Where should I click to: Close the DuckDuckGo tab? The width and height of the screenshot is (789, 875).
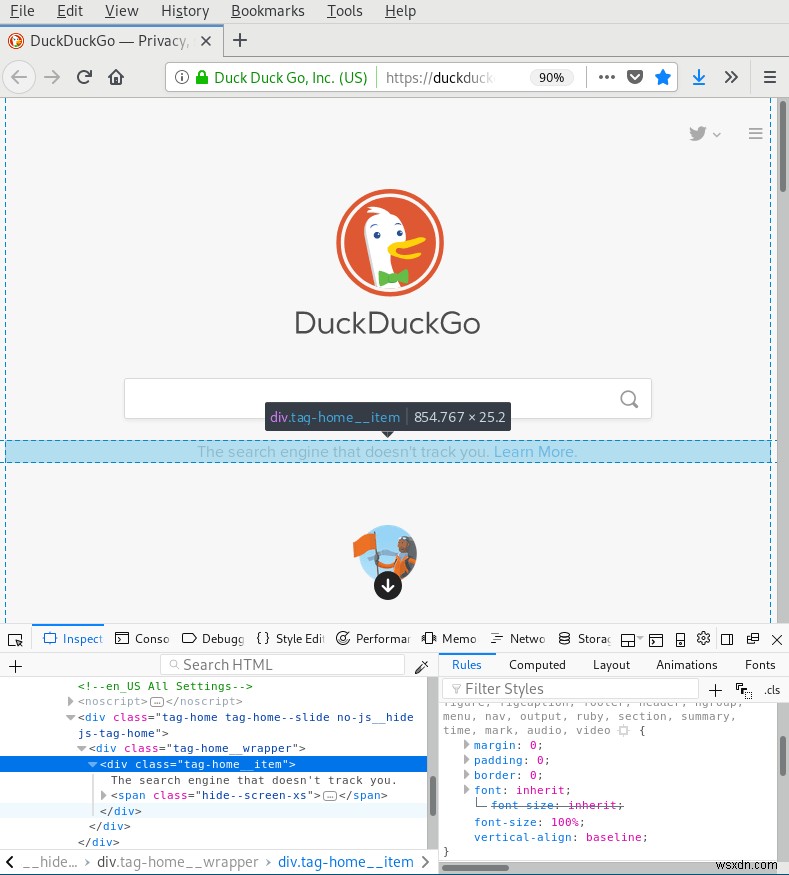206,41
